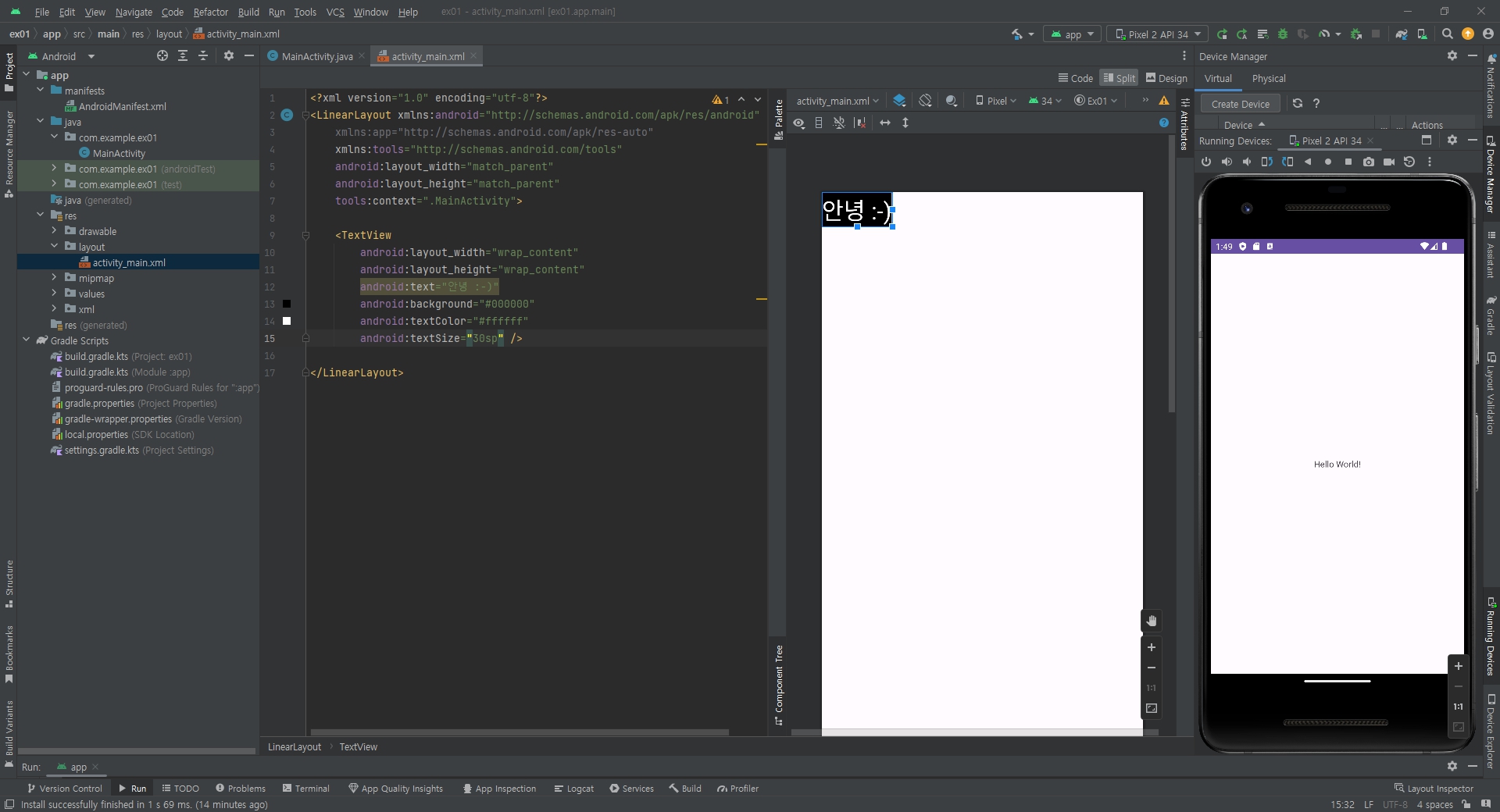The height and width of the screenshot is (812, 1500).
Task: Toggle design view options eye icon
Action: point(798,123)
